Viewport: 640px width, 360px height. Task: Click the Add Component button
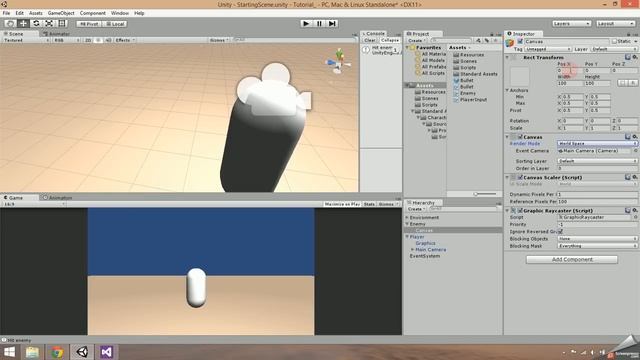click(572, 260)
